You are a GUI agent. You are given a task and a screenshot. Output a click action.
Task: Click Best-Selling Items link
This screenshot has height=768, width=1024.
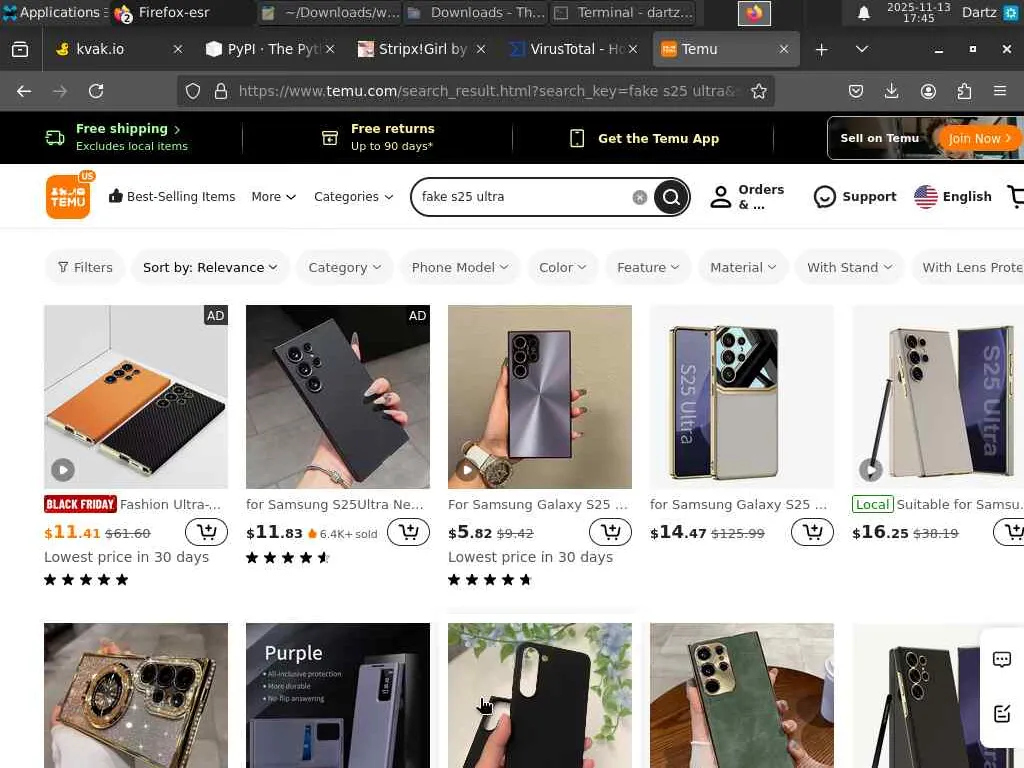click(x=172, y=197)
